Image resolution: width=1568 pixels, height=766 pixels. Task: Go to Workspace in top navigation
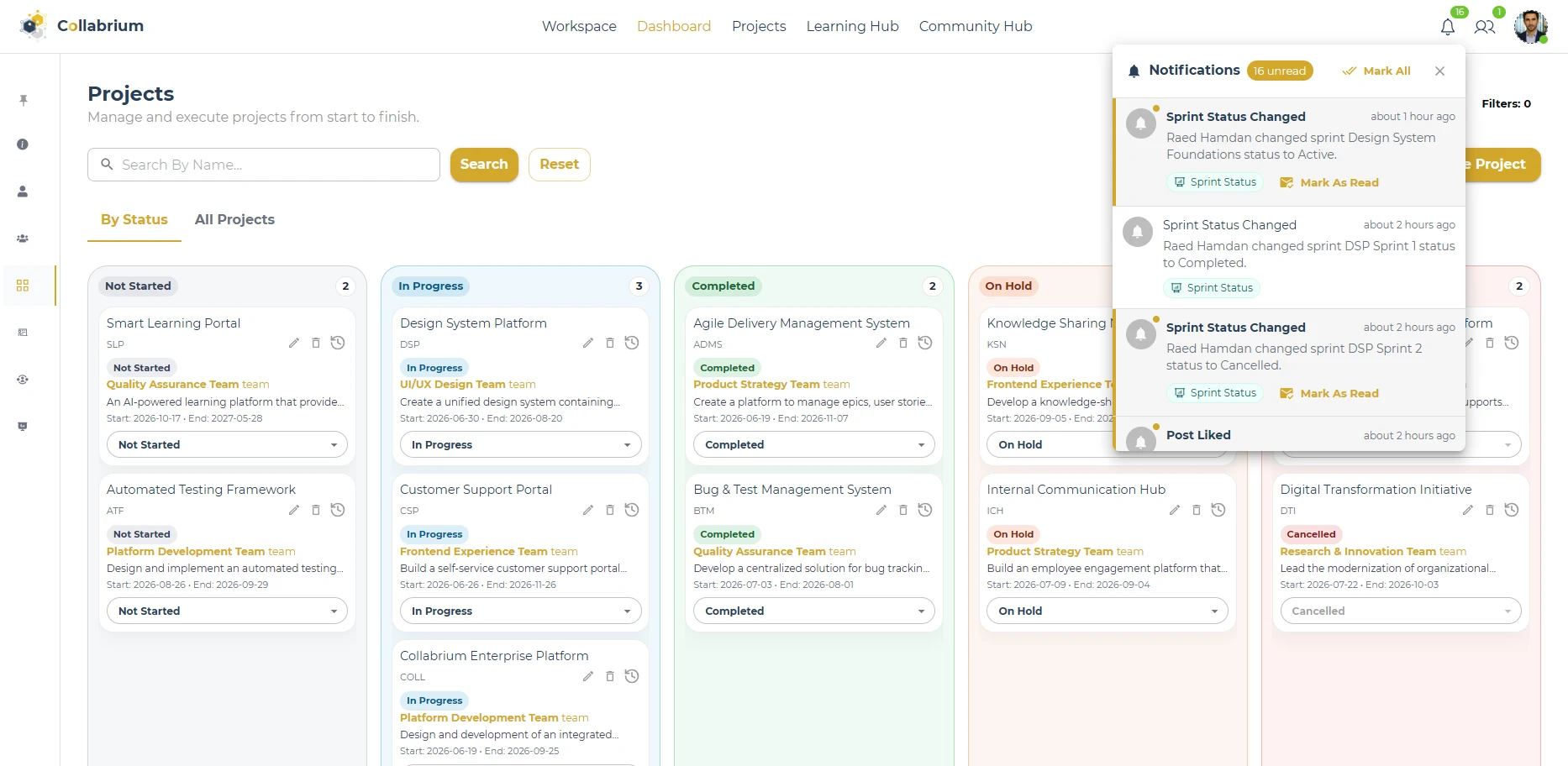point(579,26)
